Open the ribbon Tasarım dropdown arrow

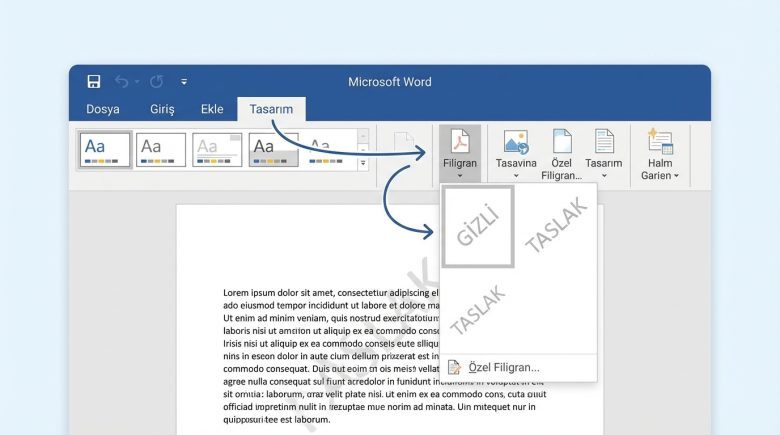pos(604,176)
